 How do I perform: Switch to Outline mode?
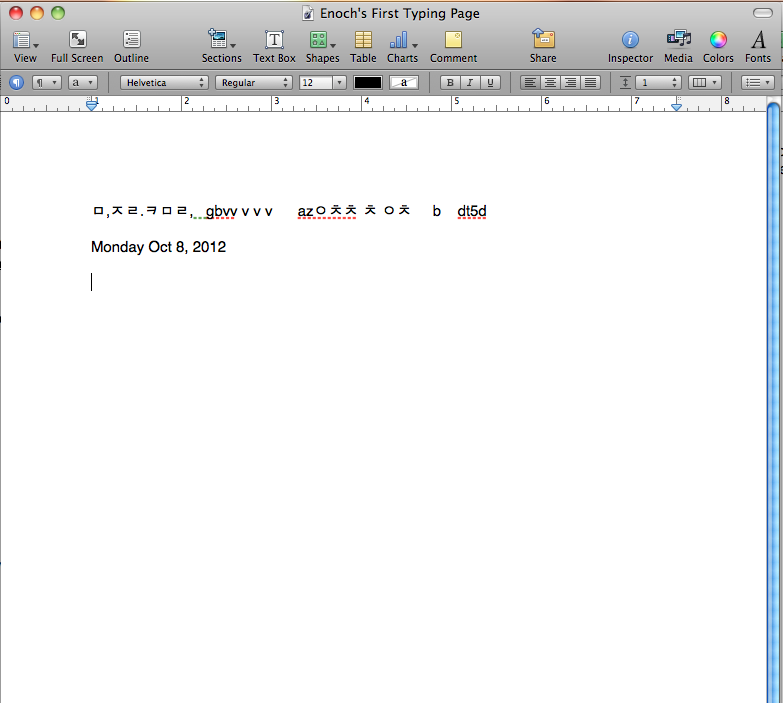click(131, 46)
